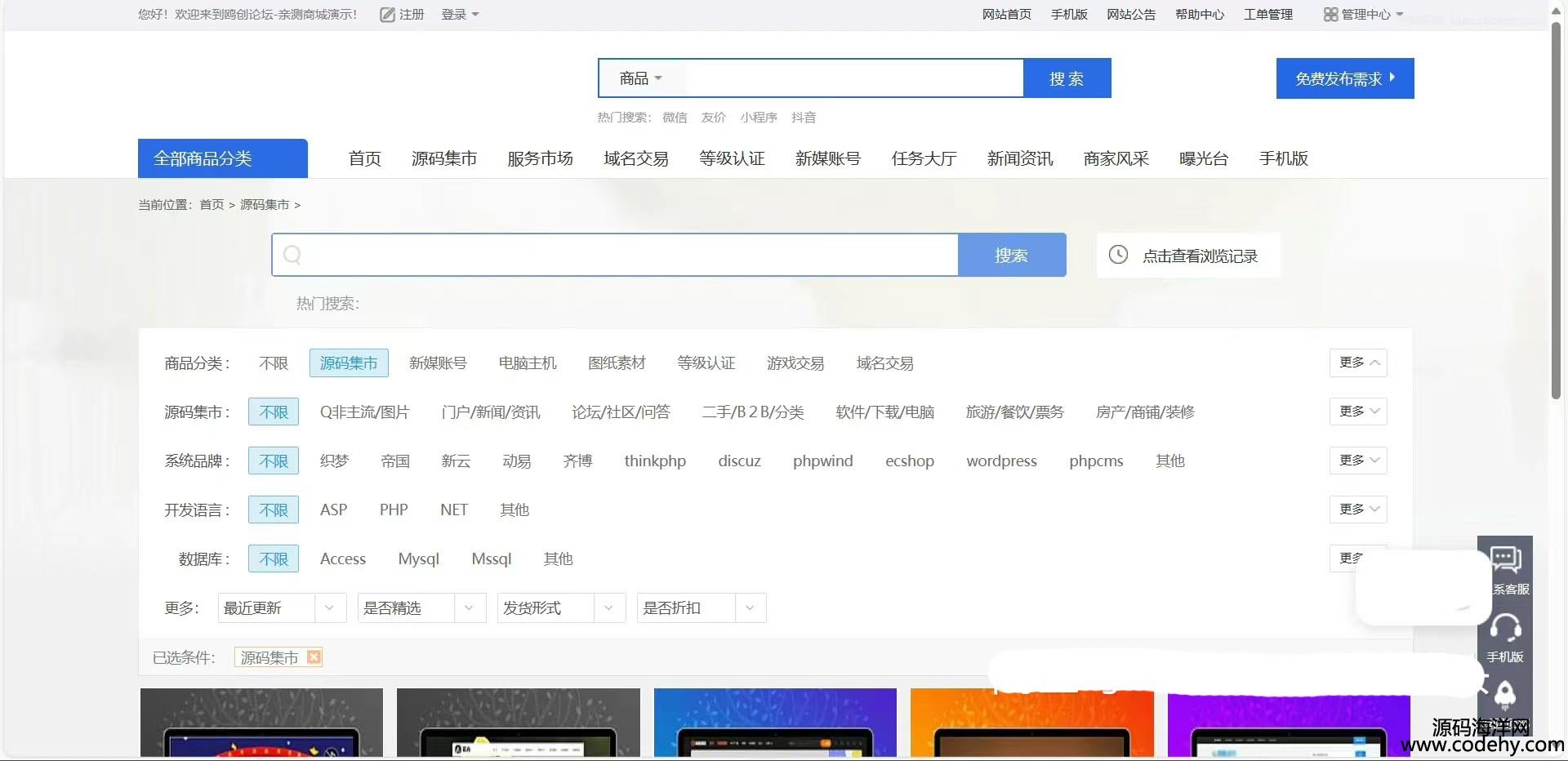Open 服务市场 in the main navigation
1568x761 pixels.
[x=540, y=158]
